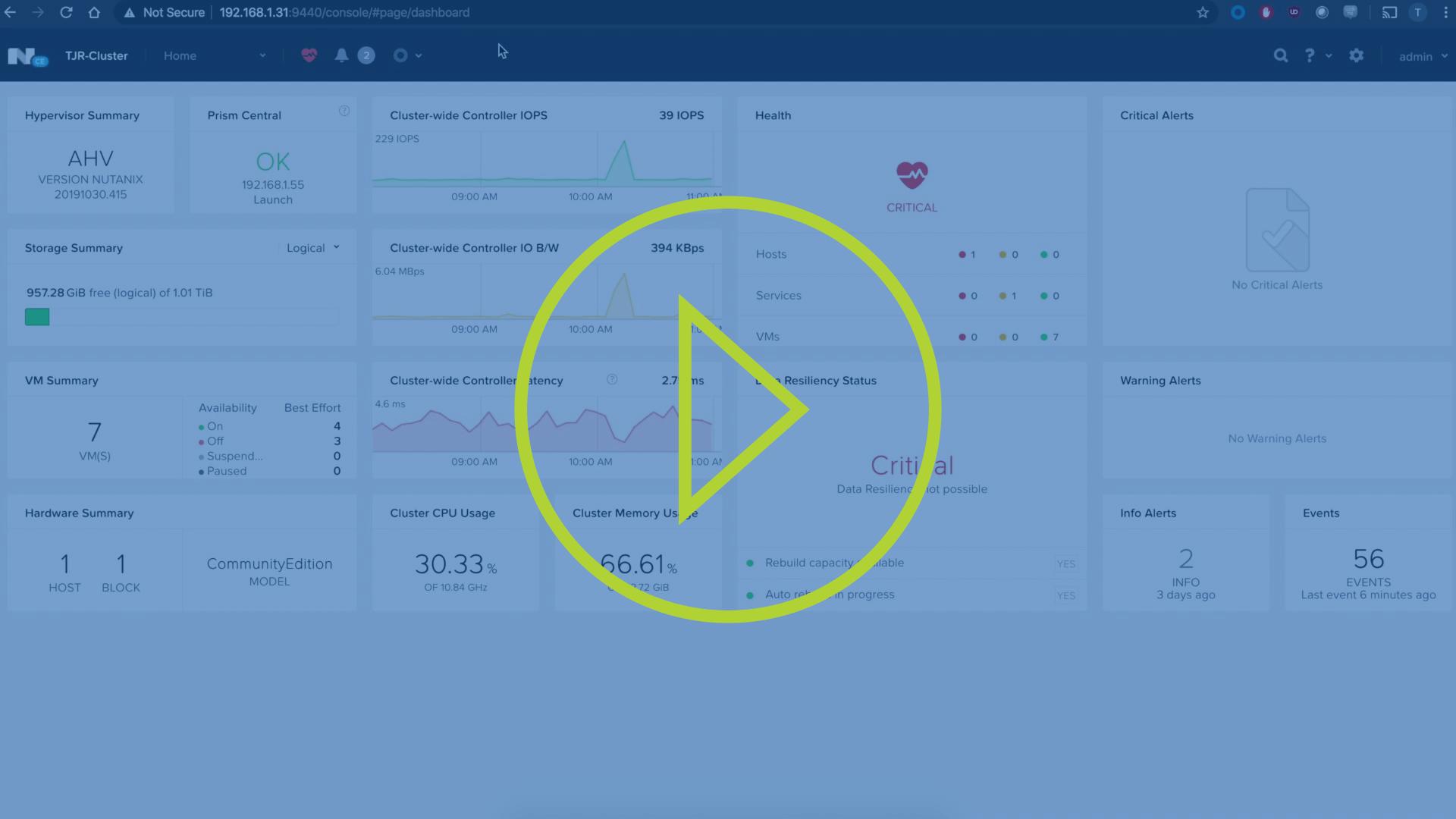
Task: Click the browser address bar URL
Action: point(344,12)
